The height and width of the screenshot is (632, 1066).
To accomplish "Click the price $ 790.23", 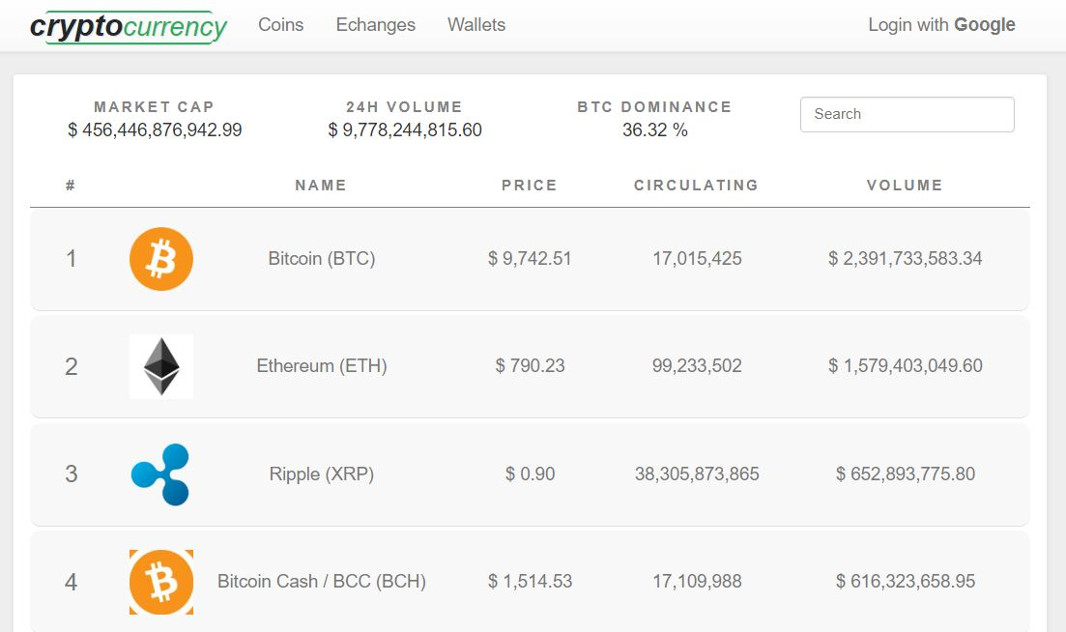I will tap(530, 366).
